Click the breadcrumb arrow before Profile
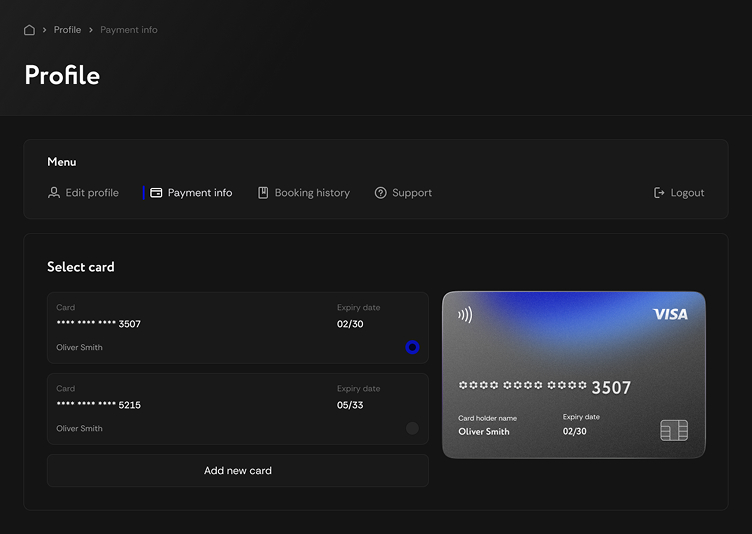The width and height of the screenshot is (752, 534). point(44,30)
